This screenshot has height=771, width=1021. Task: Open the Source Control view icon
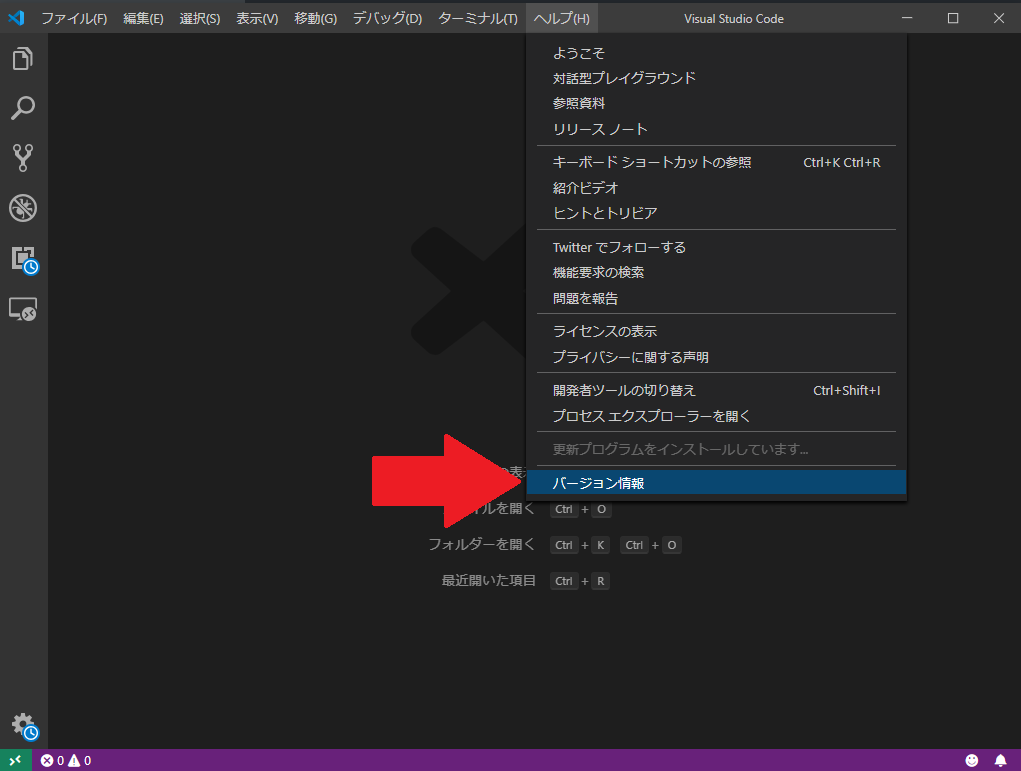(x=23, y=158)
